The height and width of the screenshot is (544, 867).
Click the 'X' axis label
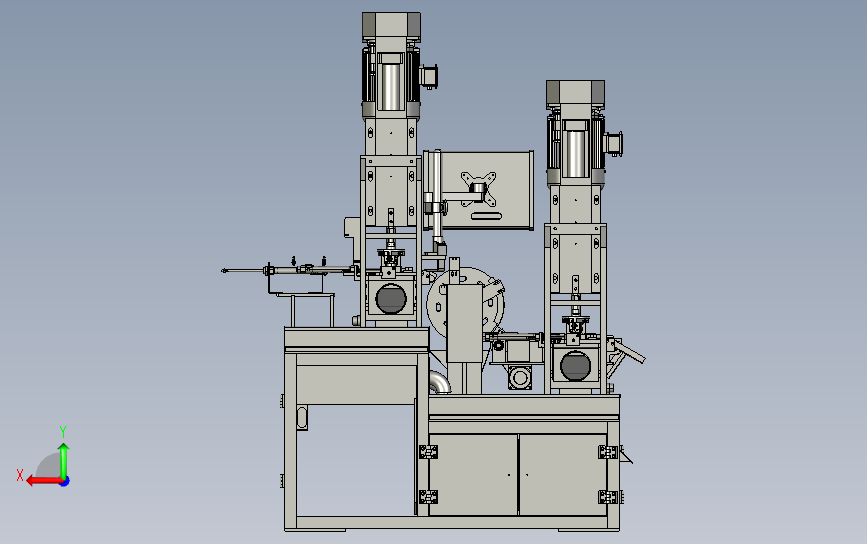(x=20, y=475)
